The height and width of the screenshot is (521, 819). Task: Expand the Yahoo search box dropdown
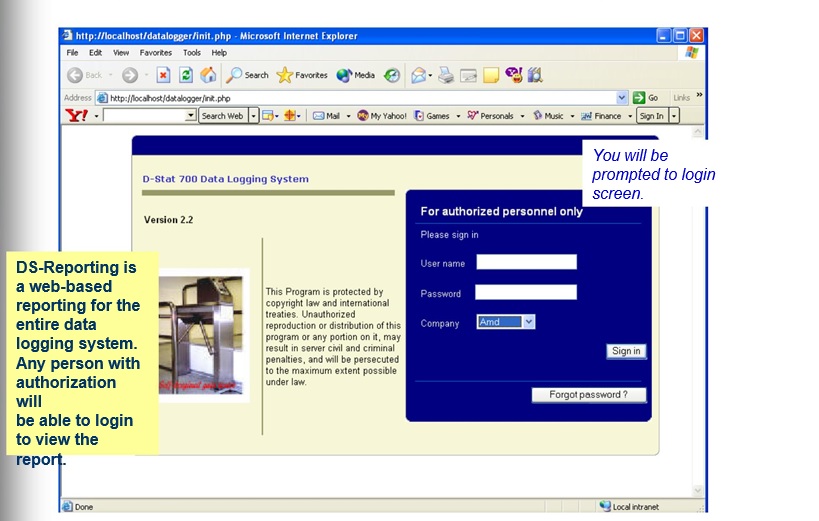(191, 116)
